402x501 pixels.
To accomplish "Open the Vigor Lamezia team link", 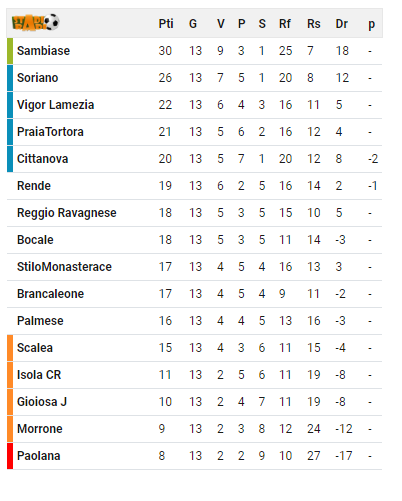I will (x=55, y=105).
